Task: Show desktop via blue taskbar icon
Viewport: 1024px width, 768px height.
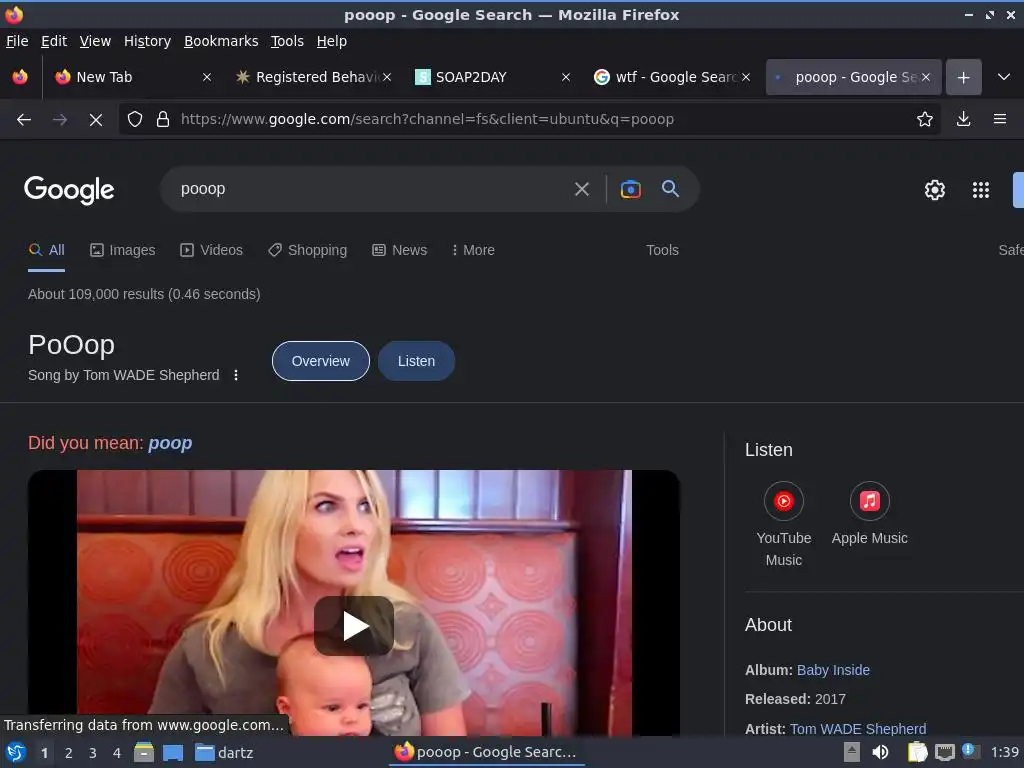Action: pyautogui.click(x=173, y=752)
